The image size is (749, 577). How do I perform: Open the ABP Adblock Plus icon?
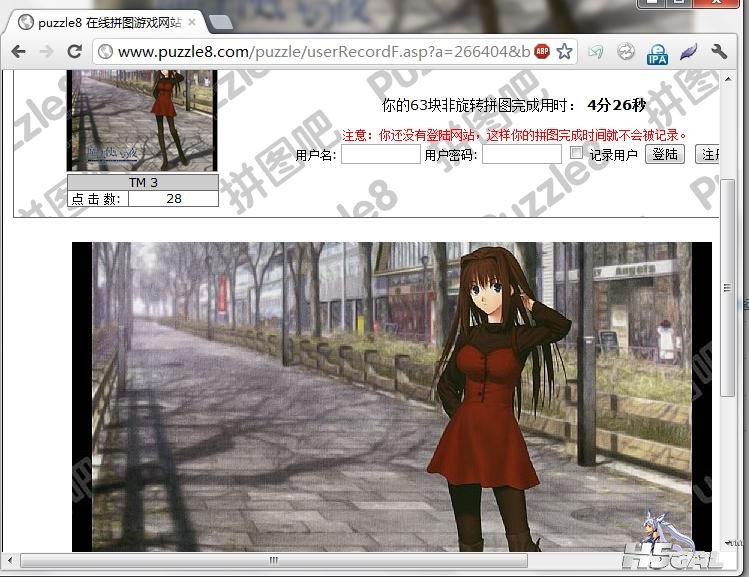coord(542,51)
